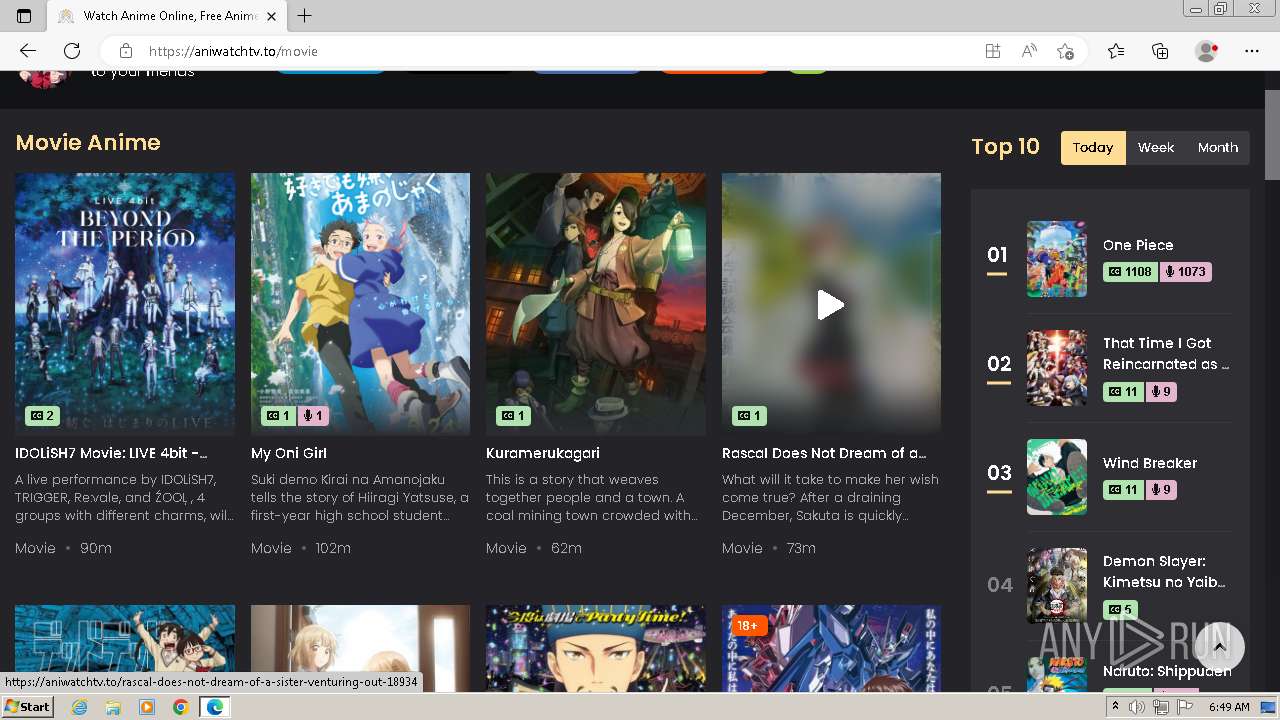Add this page to favorites
The width and height of the screenshot is (1280, 720).
[1065, 51]
